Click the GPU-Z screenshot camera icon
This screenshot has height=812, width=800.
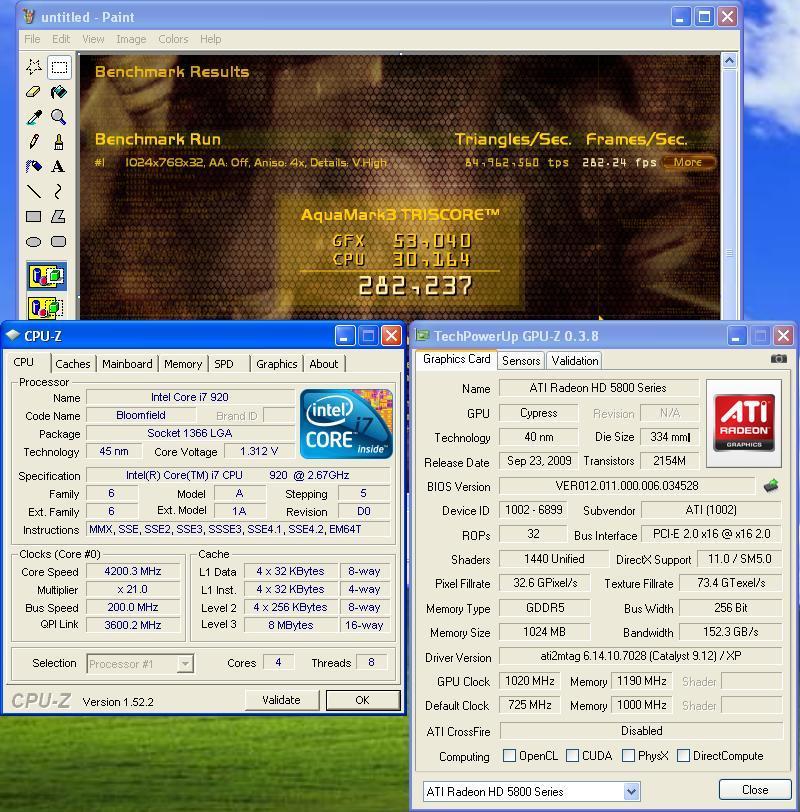pyautogui.click(x=778, y=359)
